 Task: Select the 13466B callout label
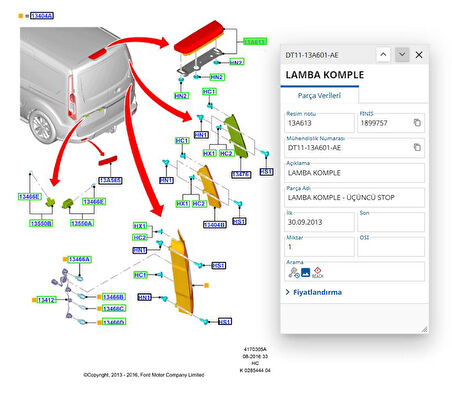click(x=114, y=297)
